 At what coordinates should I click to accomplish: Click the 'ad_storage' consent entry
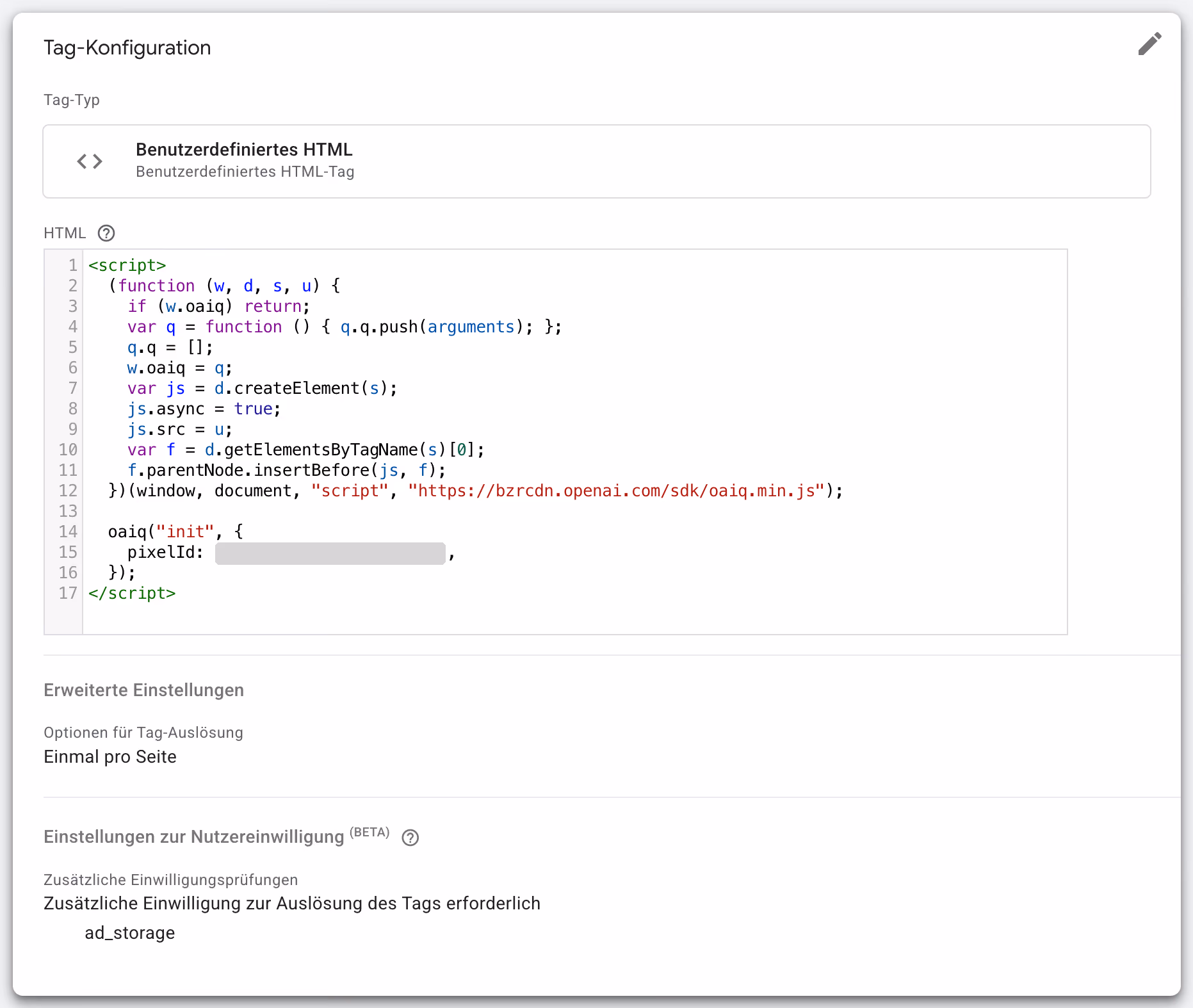point(129,933)
